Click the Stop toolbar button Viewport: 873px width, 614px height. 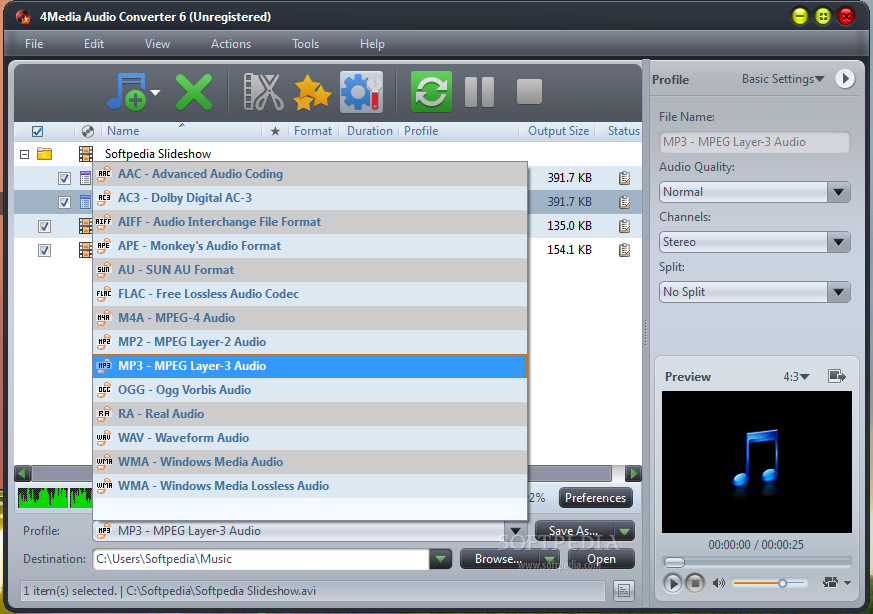pyautogui.click(x=529, y=92)
